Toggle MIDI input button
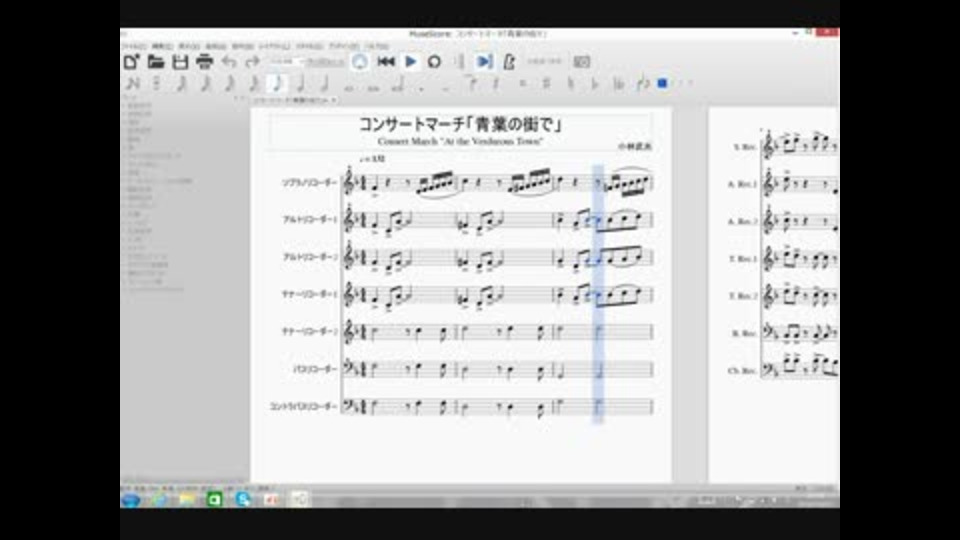The height and width of the screenshot is (540, 960). [x=360, y=62]
